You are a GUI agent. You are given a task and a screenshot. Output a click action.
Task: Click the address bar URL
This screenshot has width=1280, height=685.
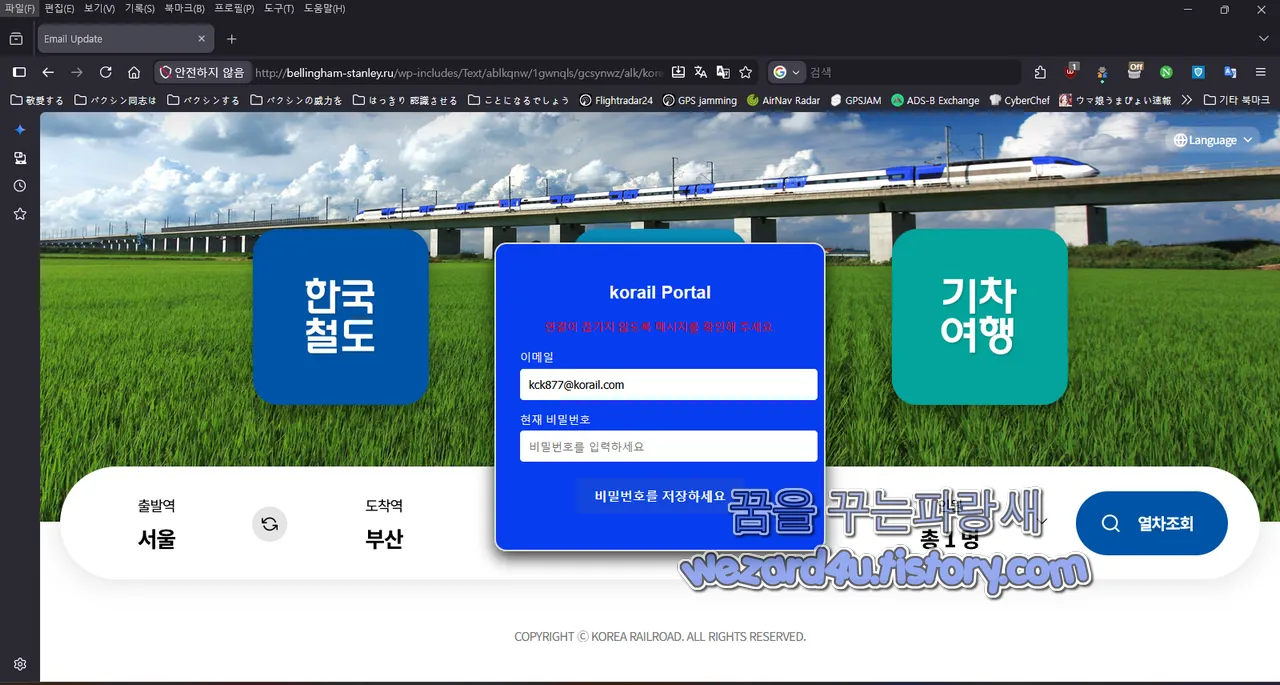pyautogui.click(x=459, y=72)
